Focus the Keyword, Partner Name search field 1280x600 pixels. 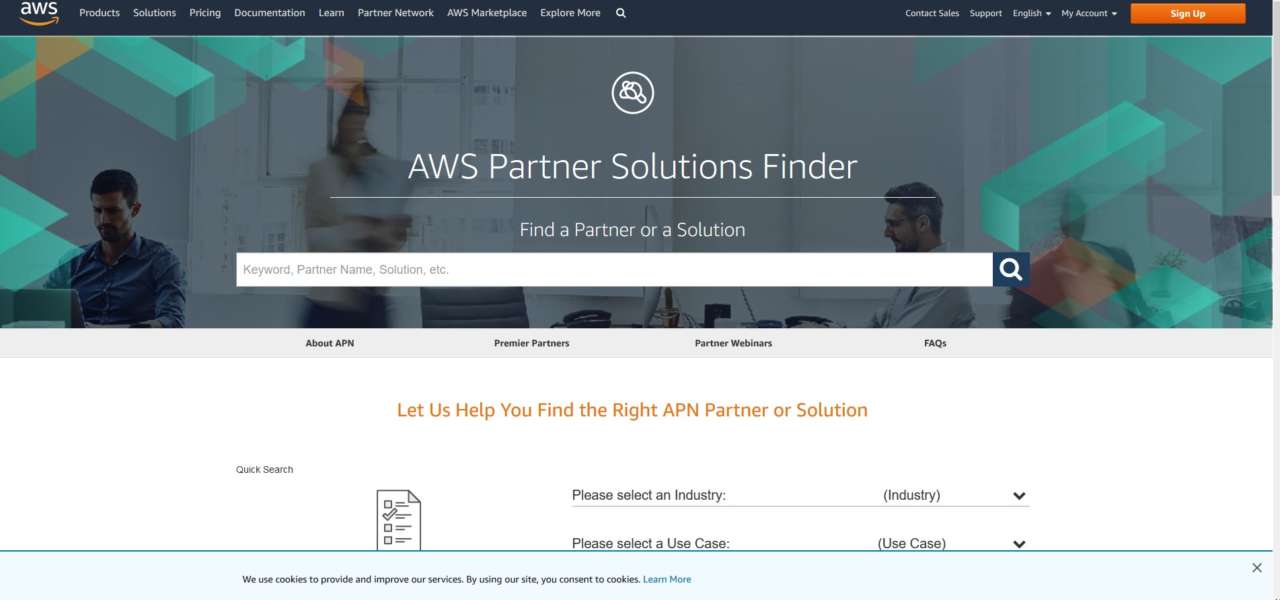coord(614,269)
